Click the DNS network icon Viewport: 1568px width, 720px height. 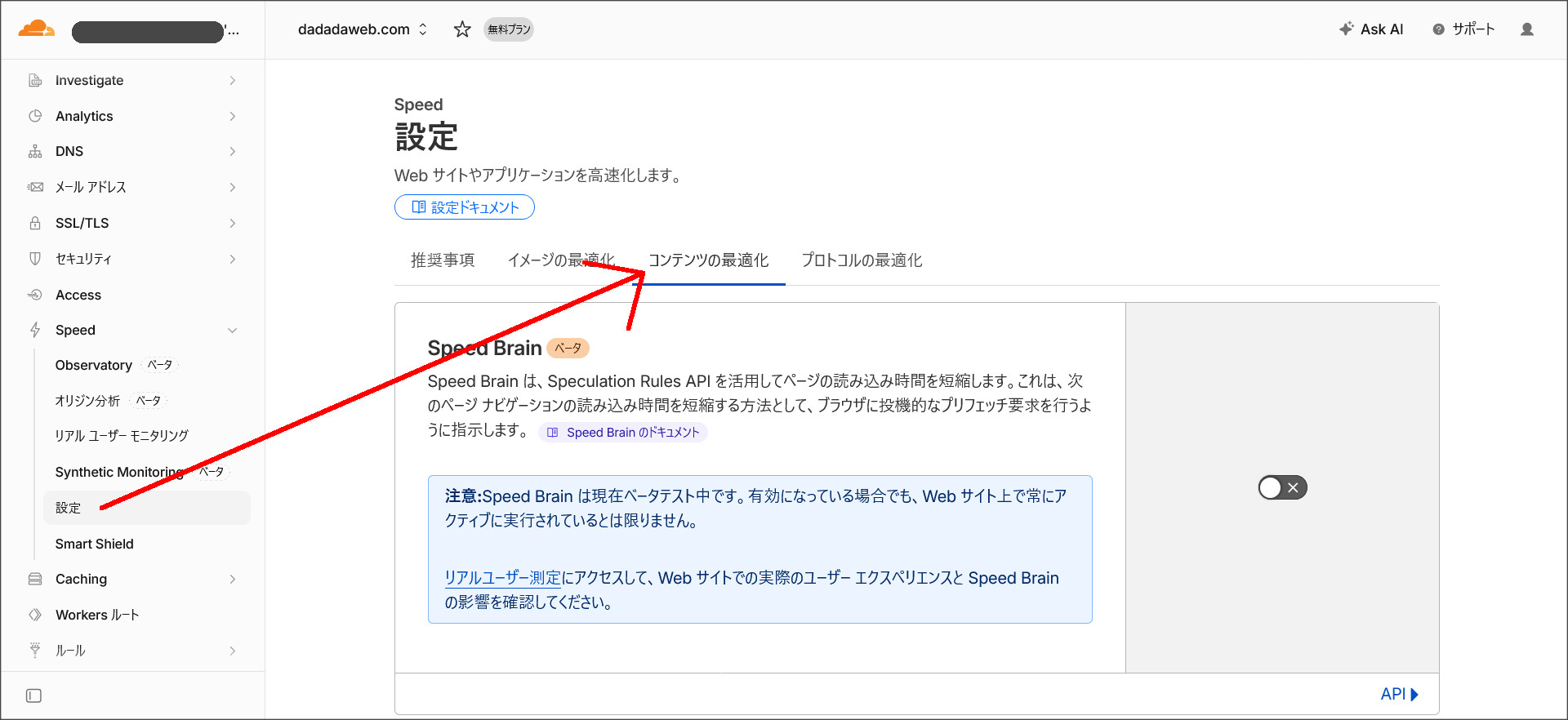click(35, 151)
